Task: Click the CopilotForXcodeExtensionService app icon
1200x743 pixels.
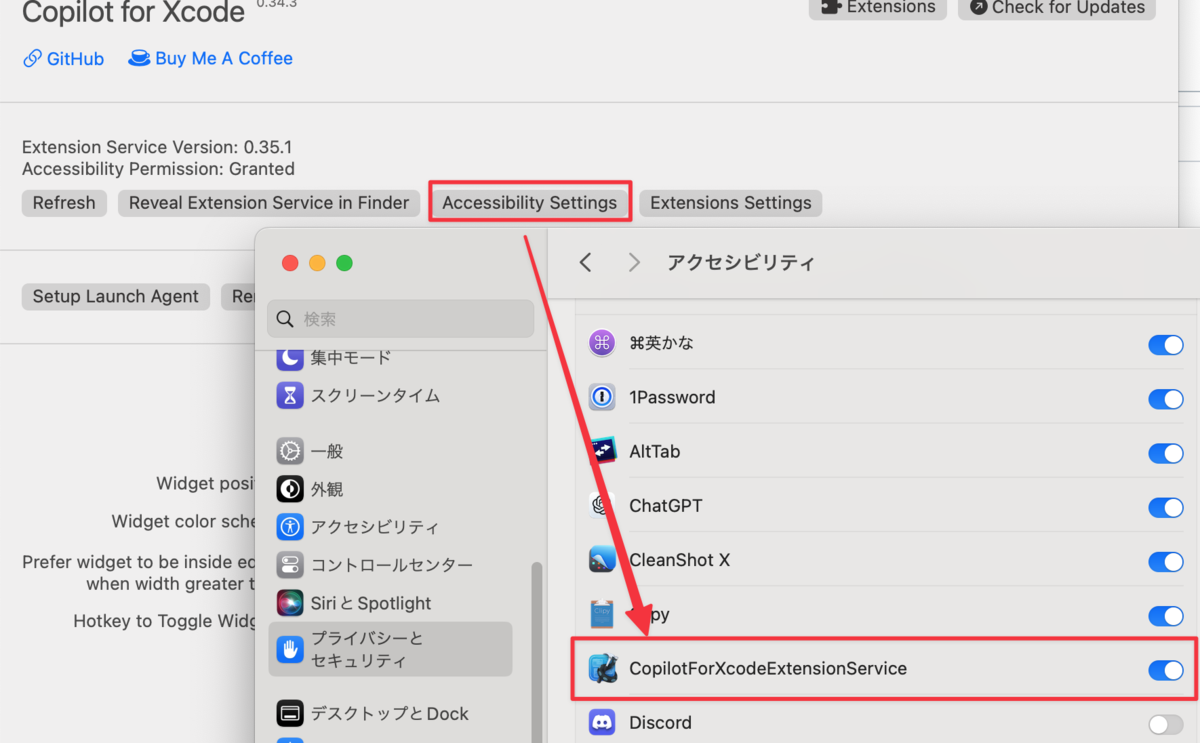Action: [x=602, y=668]
